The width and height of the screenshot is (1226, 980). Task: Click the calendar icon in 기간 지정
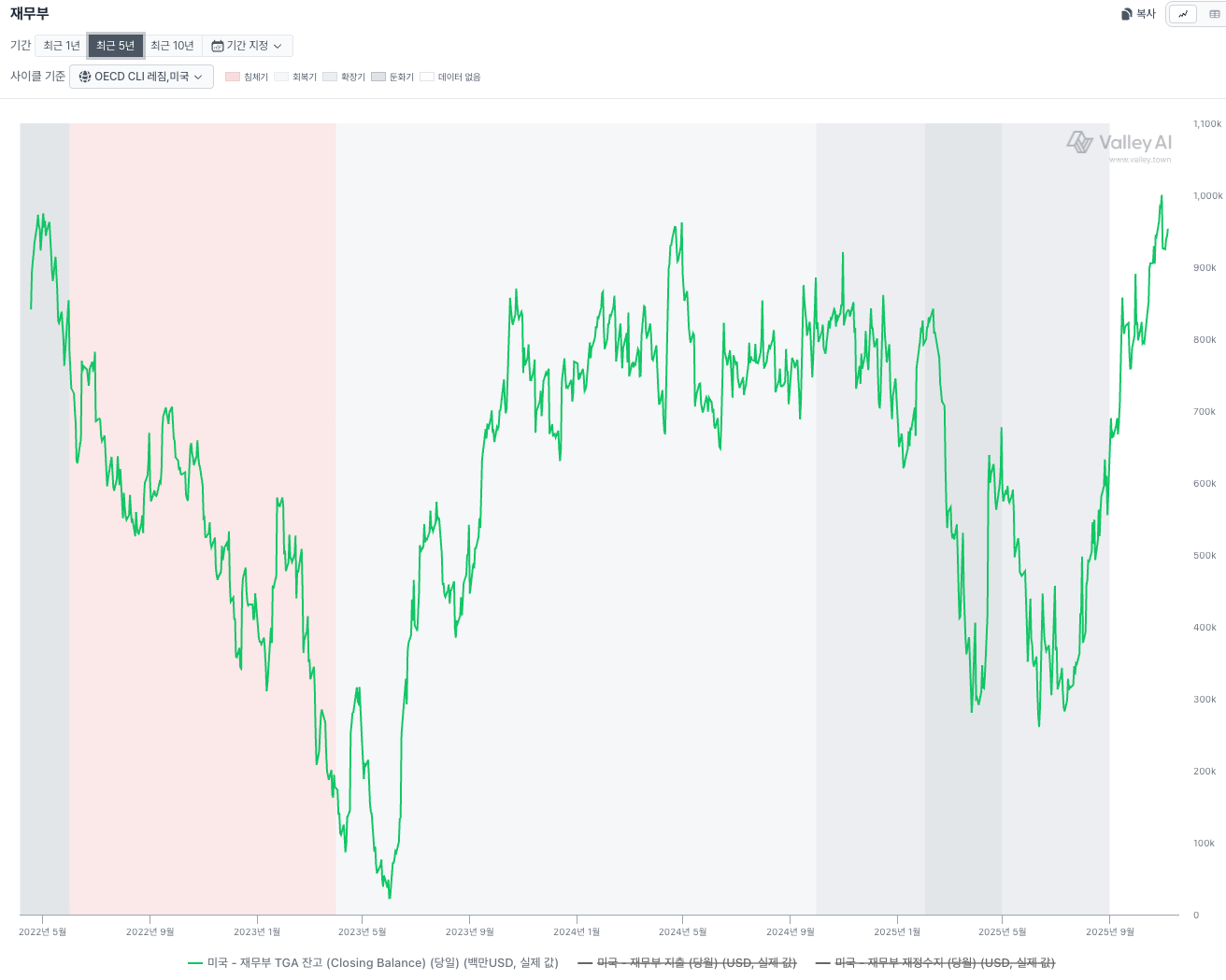click(x=218, y=46)
